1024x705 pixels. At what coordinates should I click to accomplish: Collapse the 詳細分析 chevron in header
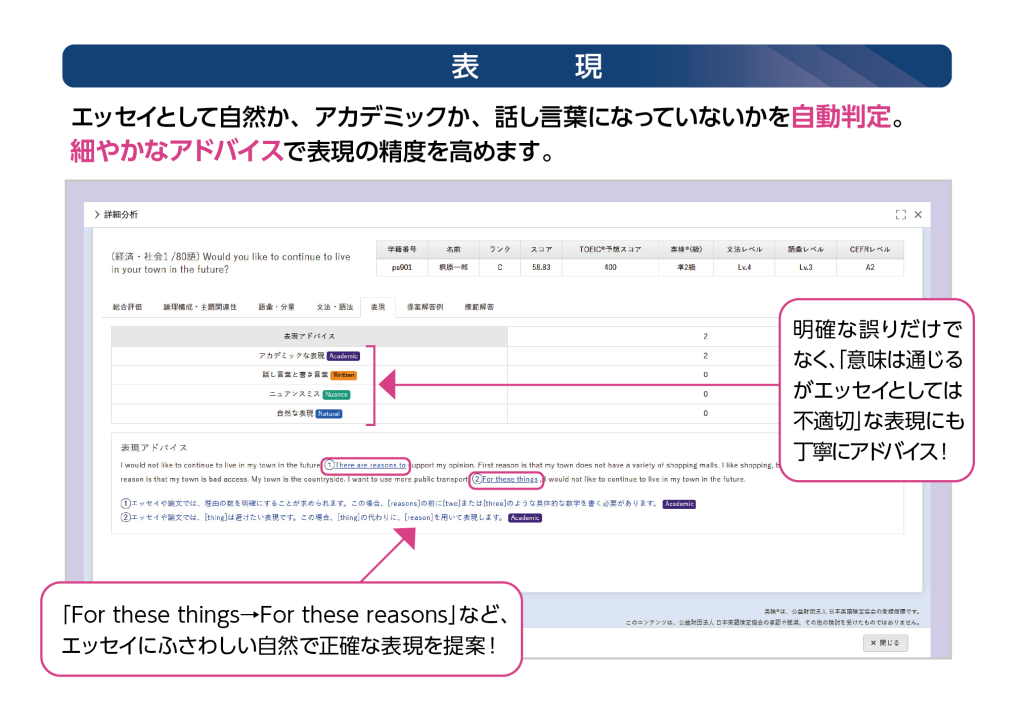pos(97,214)
